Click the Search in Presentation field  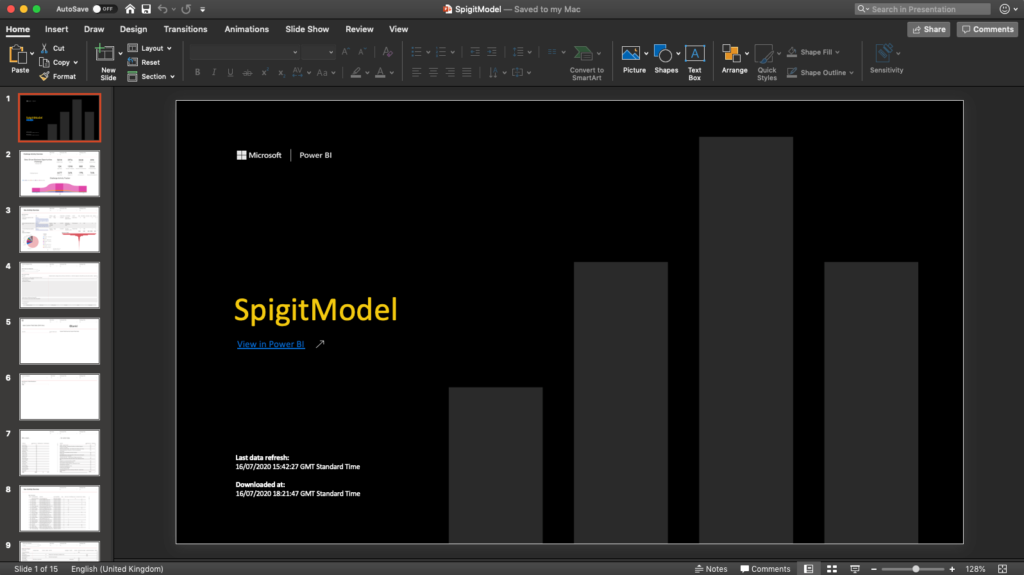click(x=923, y=9)
